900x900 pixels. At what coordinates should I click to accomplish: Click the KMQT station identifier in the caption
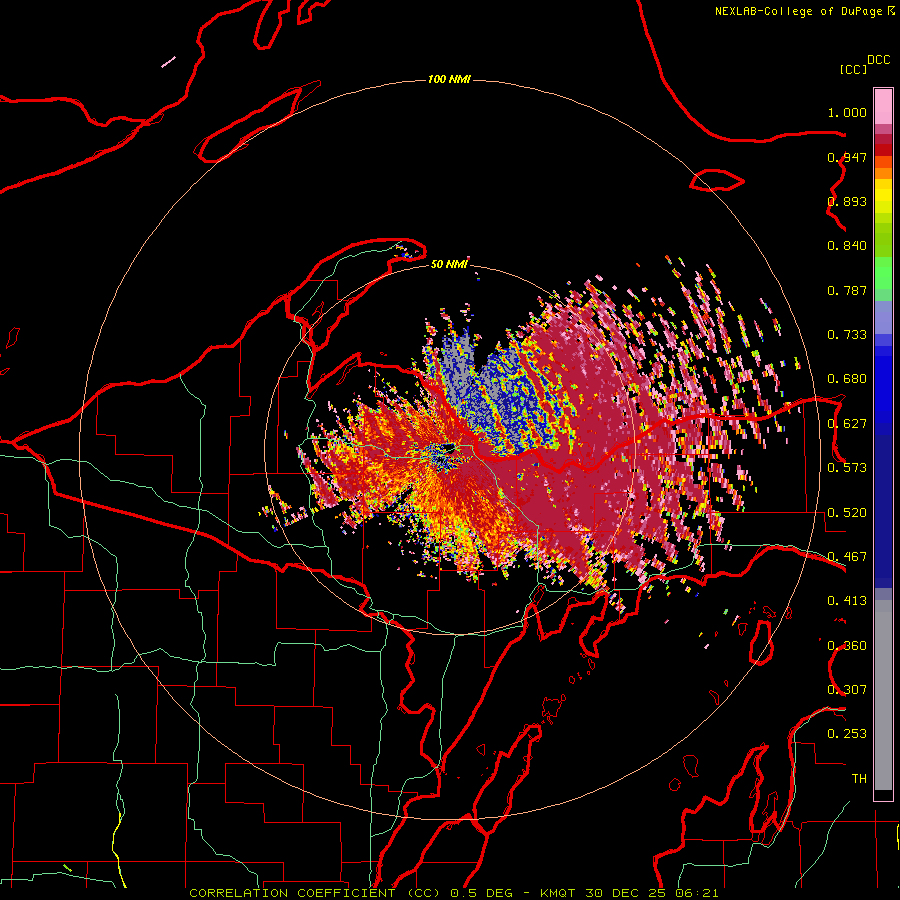pos(557,893)
